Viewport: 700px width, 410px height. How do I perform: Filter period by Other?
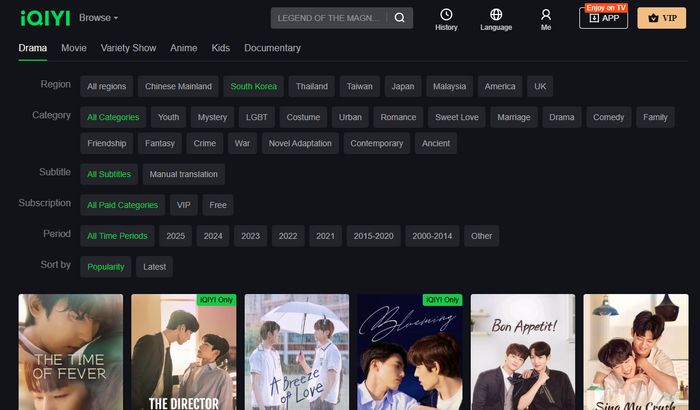pyautogui.click(x=481, y=236)
